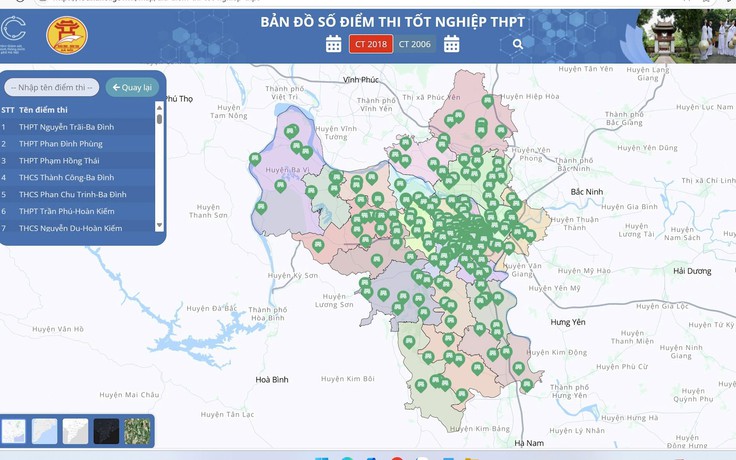Select row 'THCS Thành Công-Ba Đình'

click(x=77, y=177)
